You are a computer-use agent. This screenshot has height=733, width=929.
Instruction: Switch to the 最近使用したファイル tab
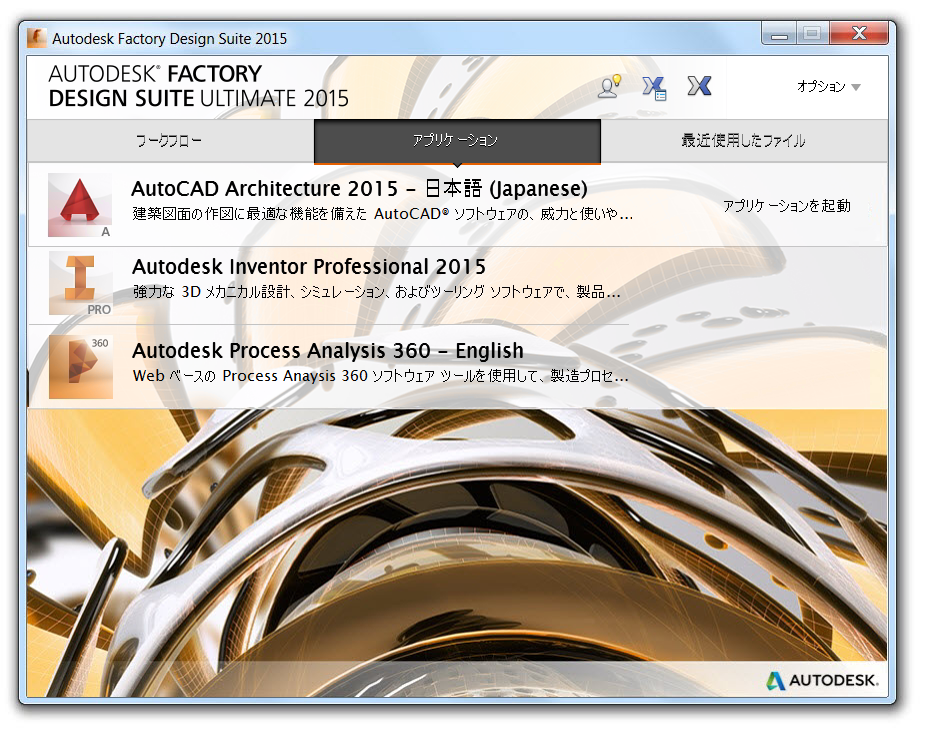pyautogui.click(x=744, y=141)
